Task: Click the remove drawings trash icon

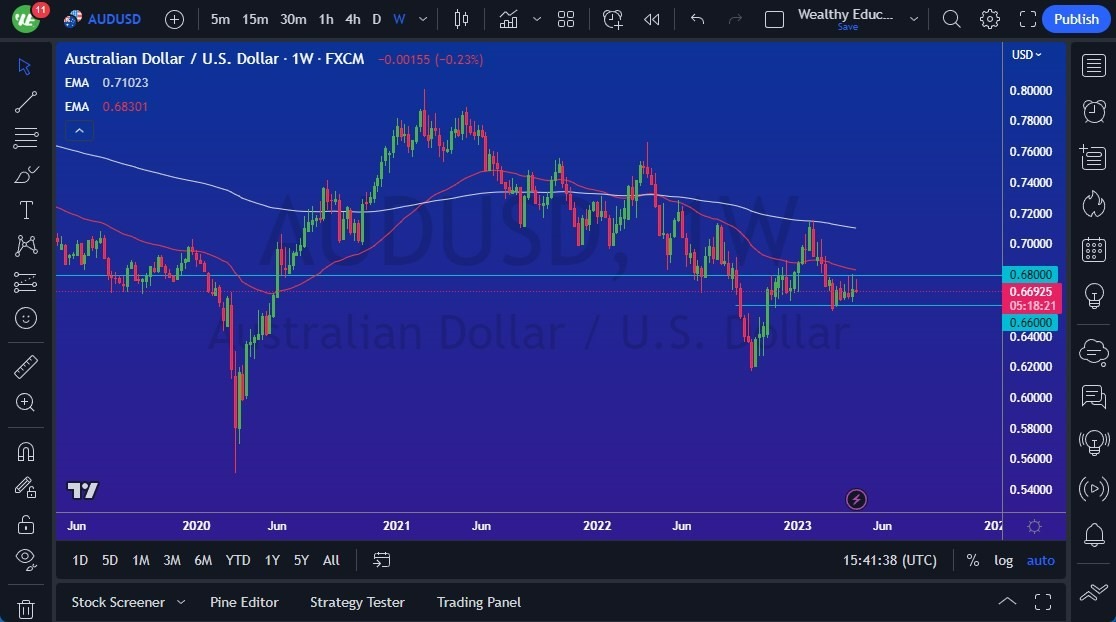Action: pyautogui.click(x=25, y=608)
